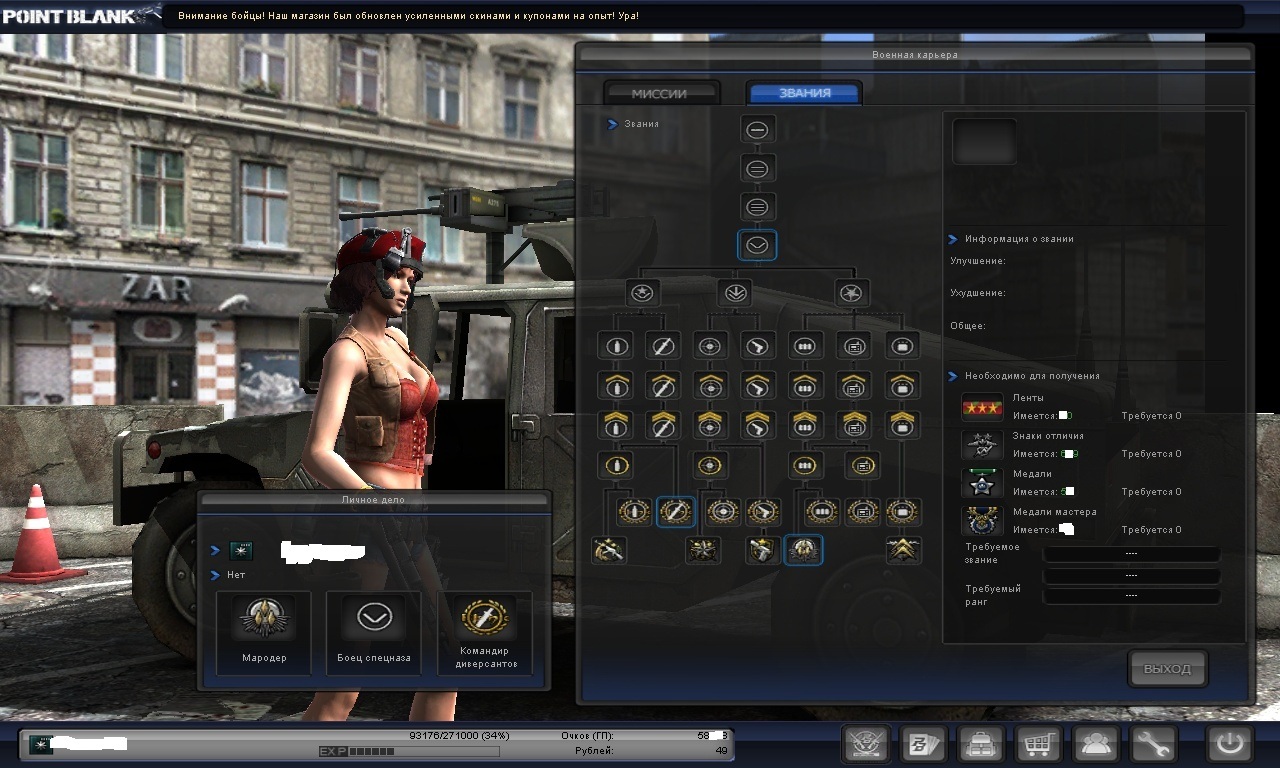Click the Медали мастера icon

tap(982, 521)
